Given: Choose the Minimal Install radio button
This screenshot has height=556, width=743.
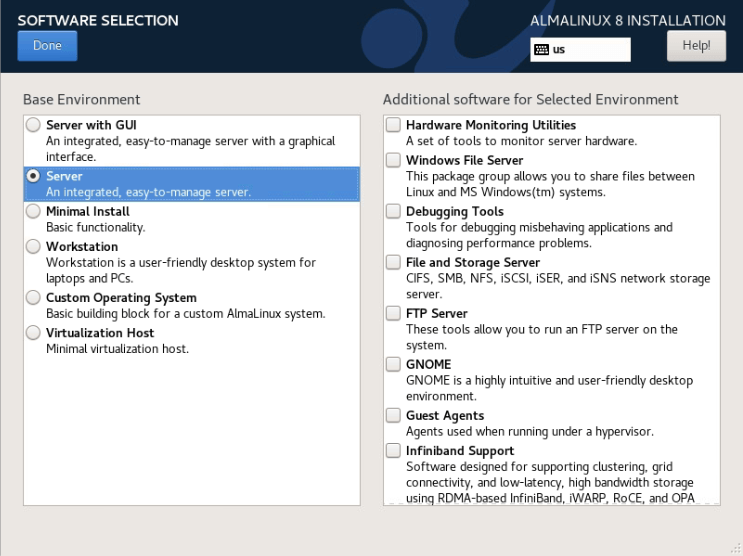Looking at the screenshot, I should [33, 211].
